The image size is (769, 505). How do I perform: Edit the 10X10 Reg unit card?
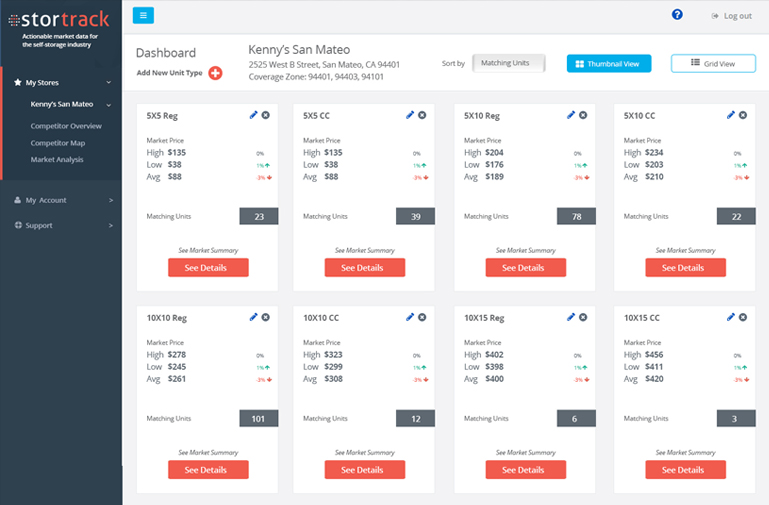click(254, 317)
